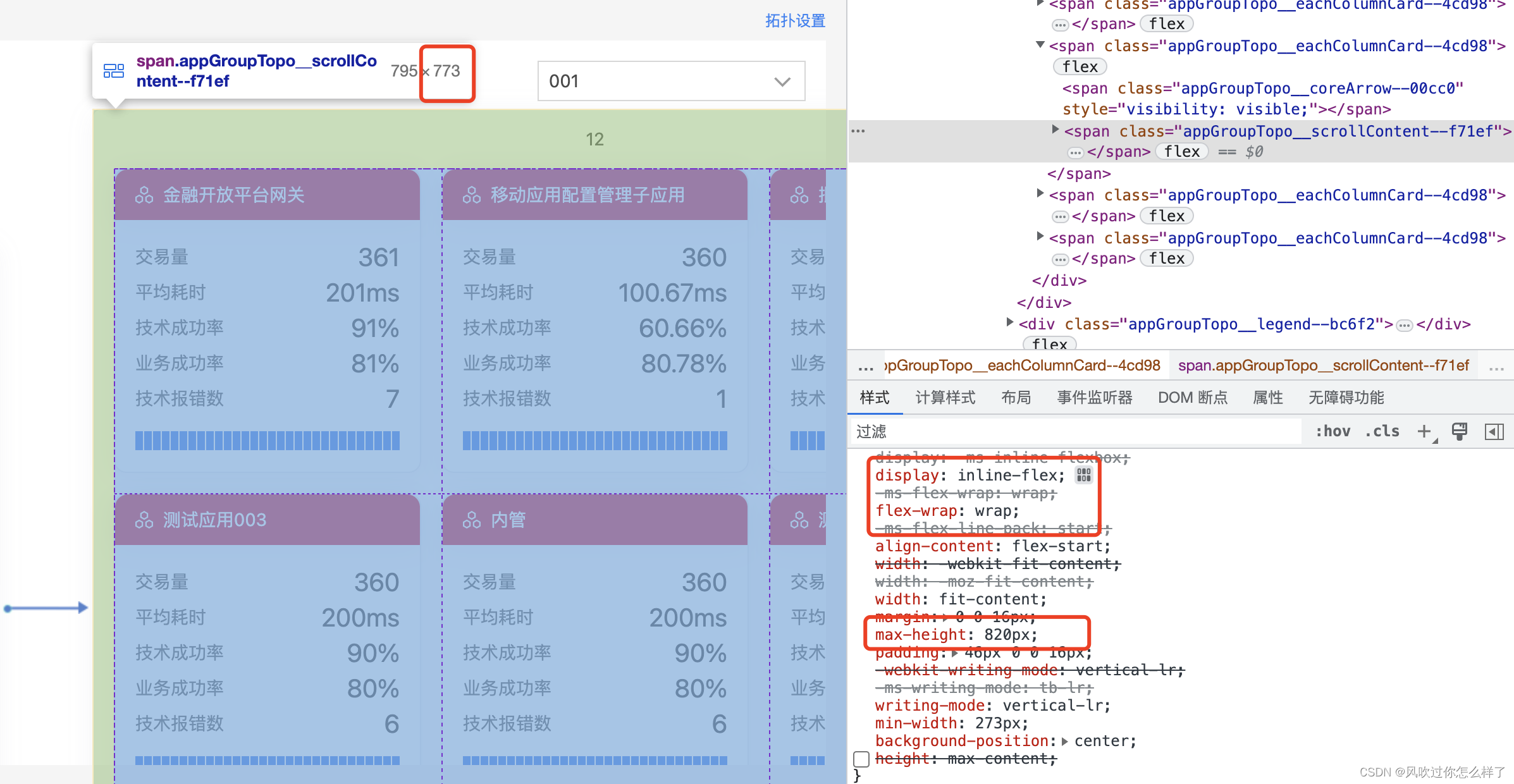Click ellipsis badge on topmost closing span row
Viewport: 1514px width, 784px height.
click(x=1060, y=25)
